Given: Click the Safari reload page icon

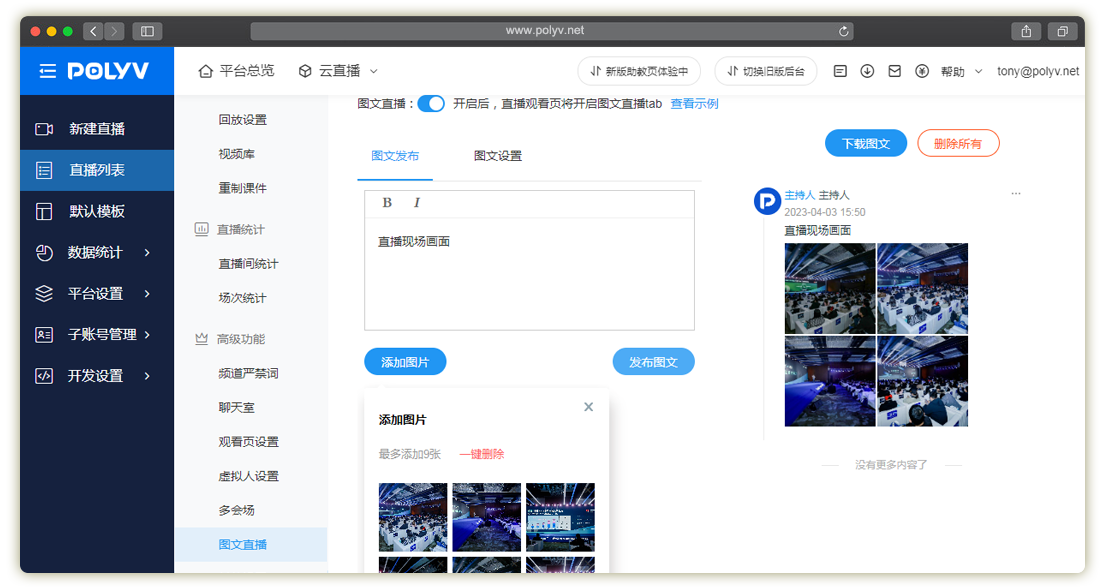Looking at the screenshot, I should (x=845, y=31).
